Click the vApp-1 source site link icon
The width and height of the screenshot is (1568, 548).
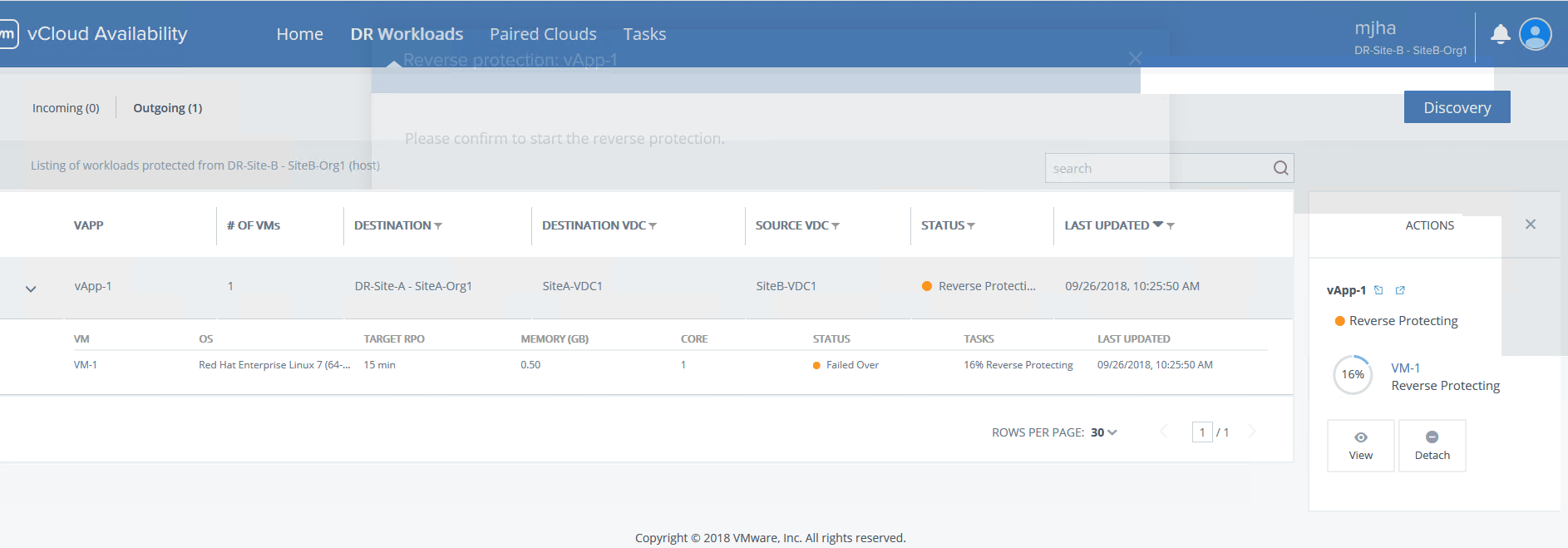(1378, 290)
